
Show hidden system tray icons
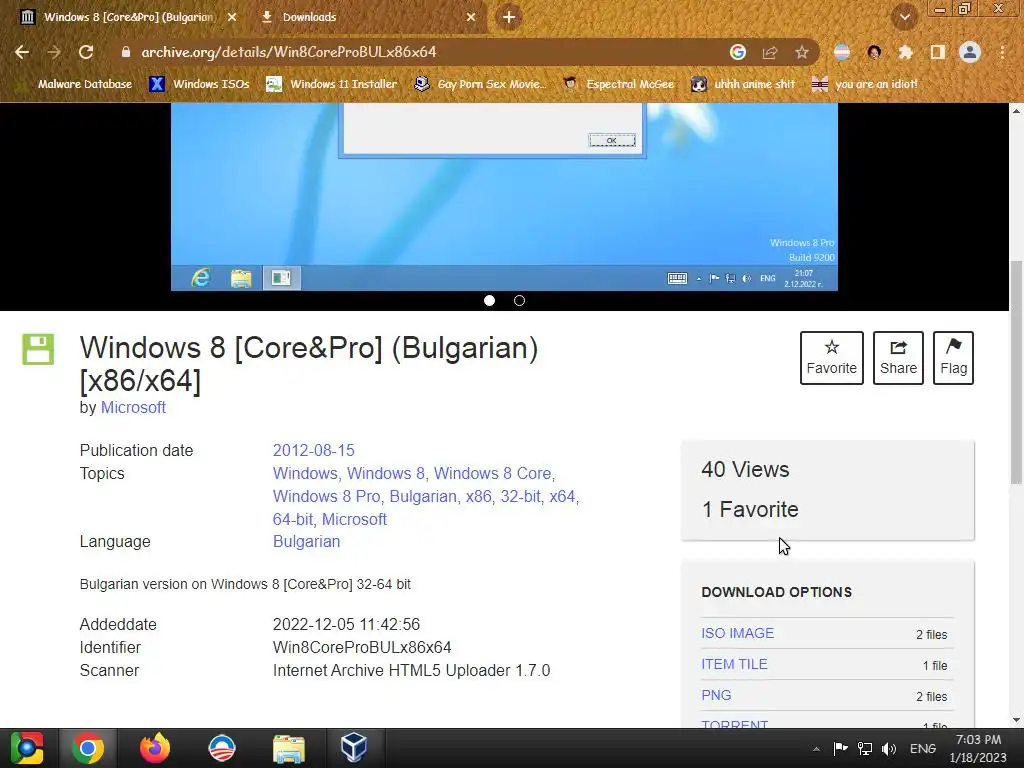[816, 748]
